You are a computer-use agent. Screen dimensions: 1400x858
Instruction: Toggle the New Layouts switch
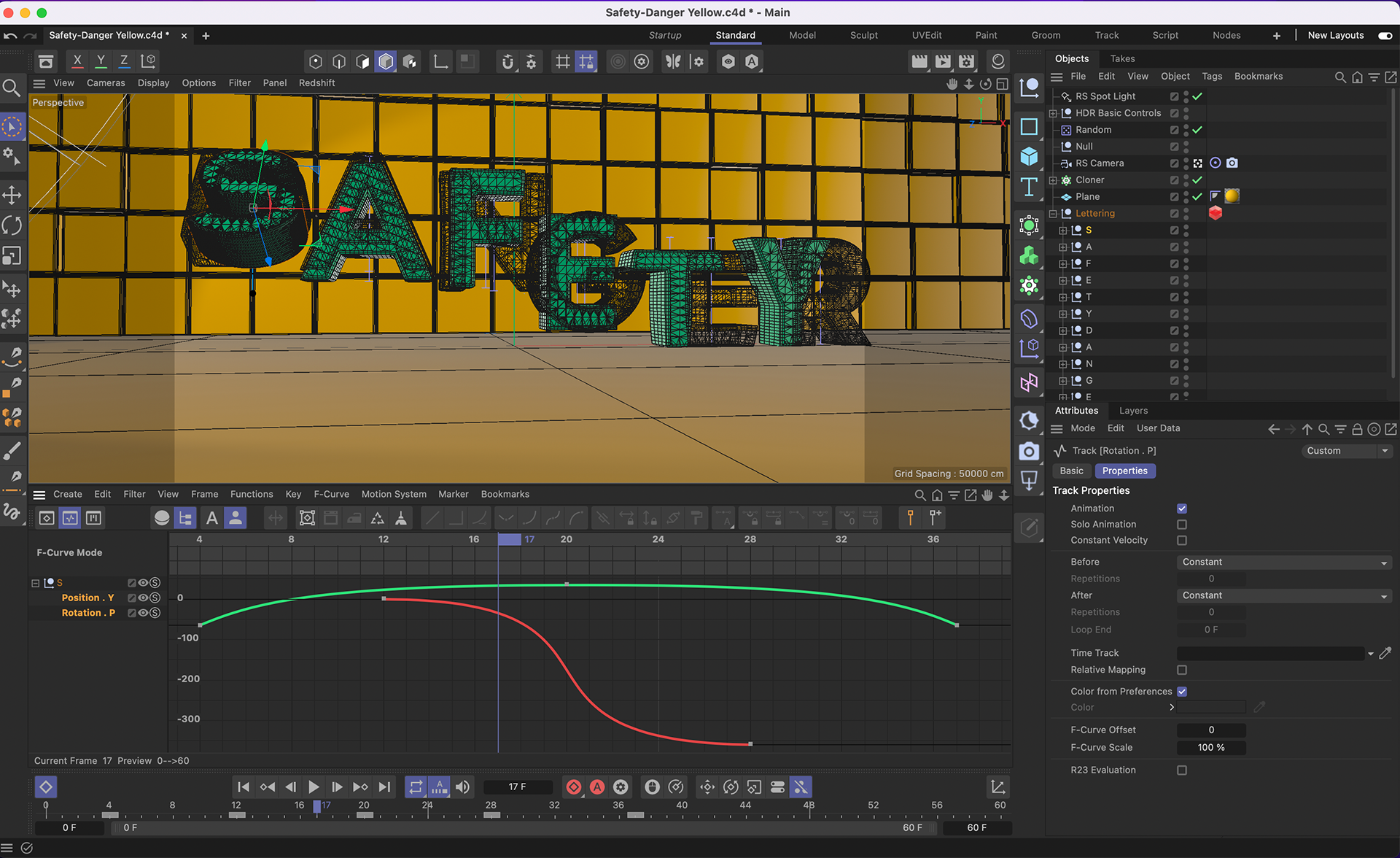[x=1385, y=35]
